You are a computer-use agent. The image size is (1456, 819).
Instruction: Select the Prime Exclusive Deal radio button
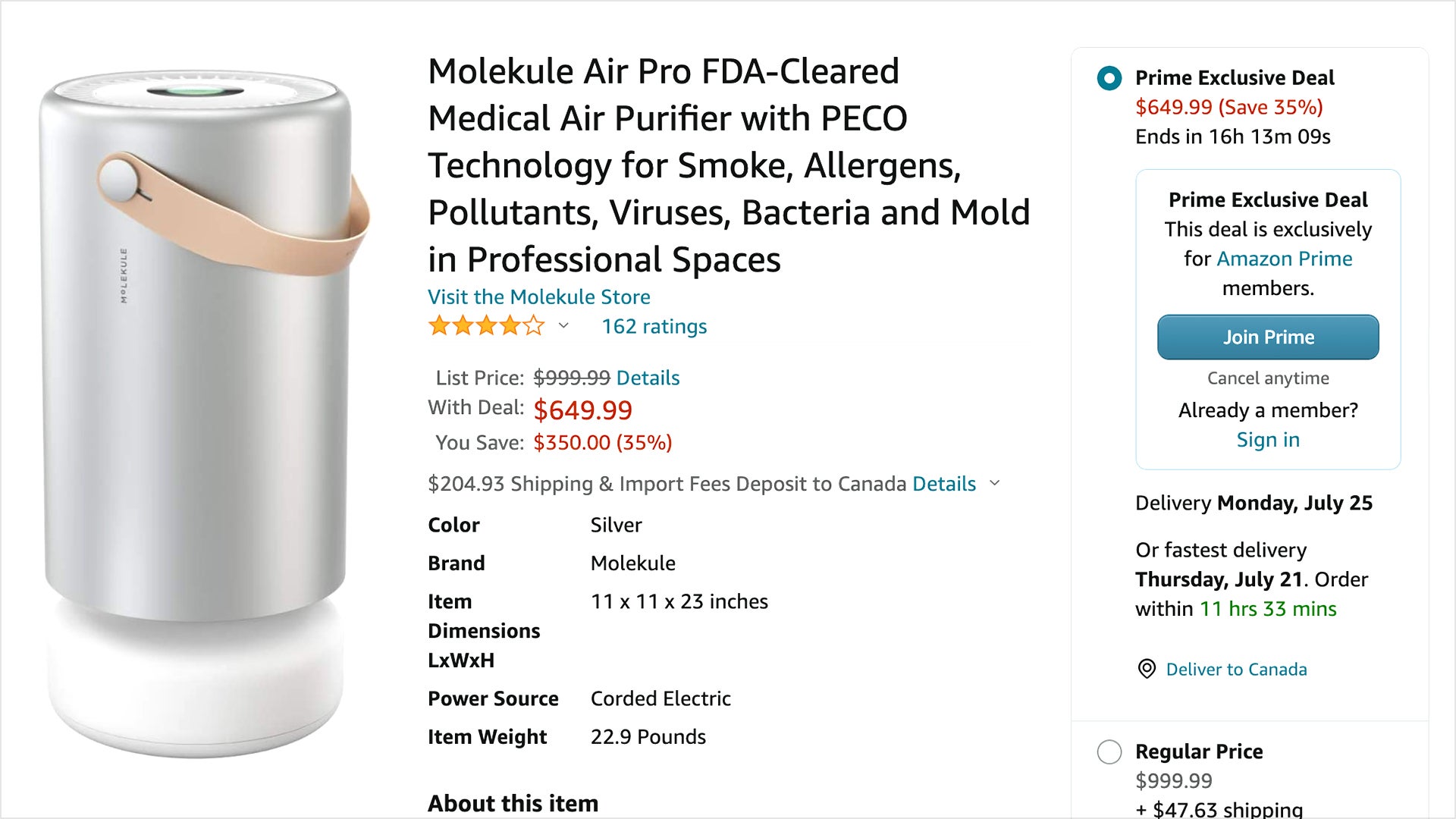click(1109, 77)
